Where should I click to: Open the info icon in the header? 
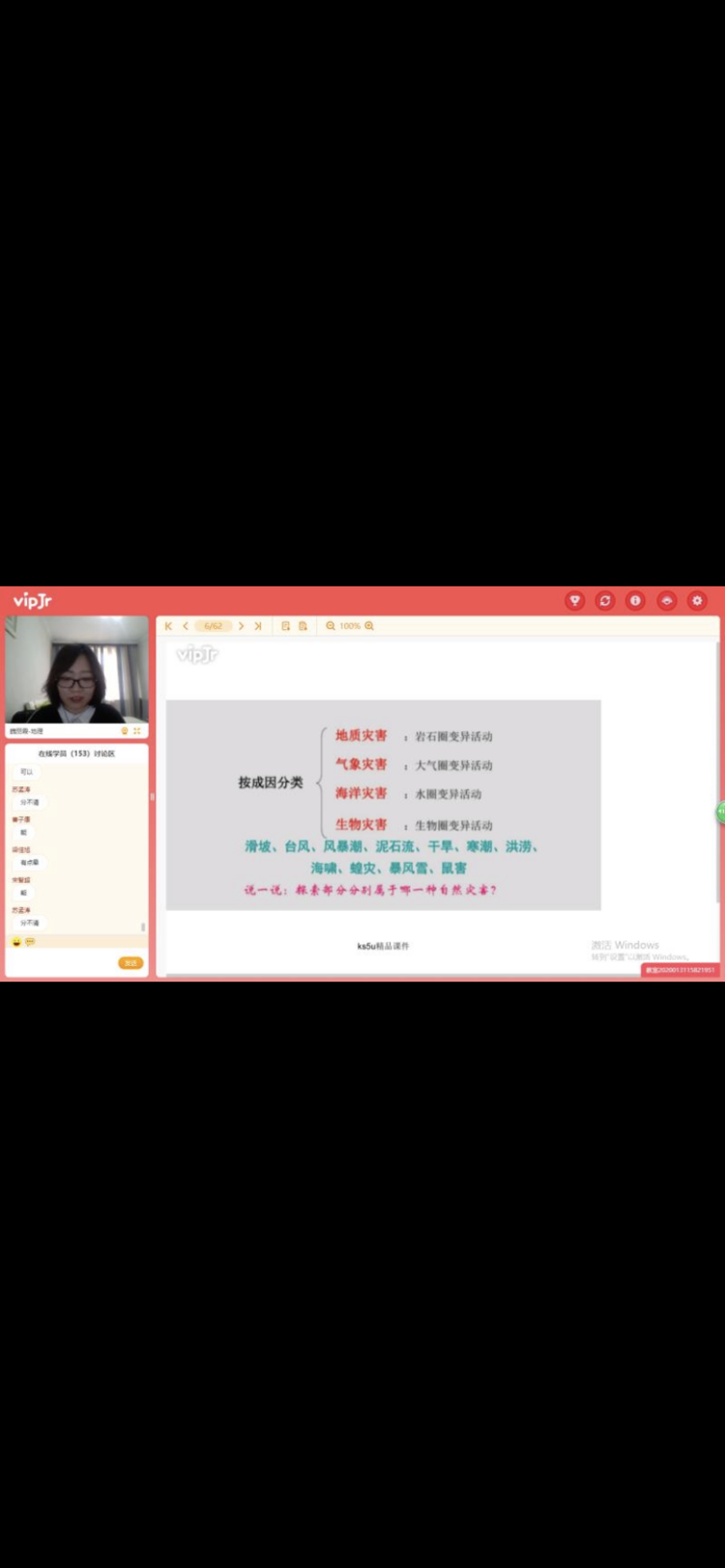(x=635, y=601)
